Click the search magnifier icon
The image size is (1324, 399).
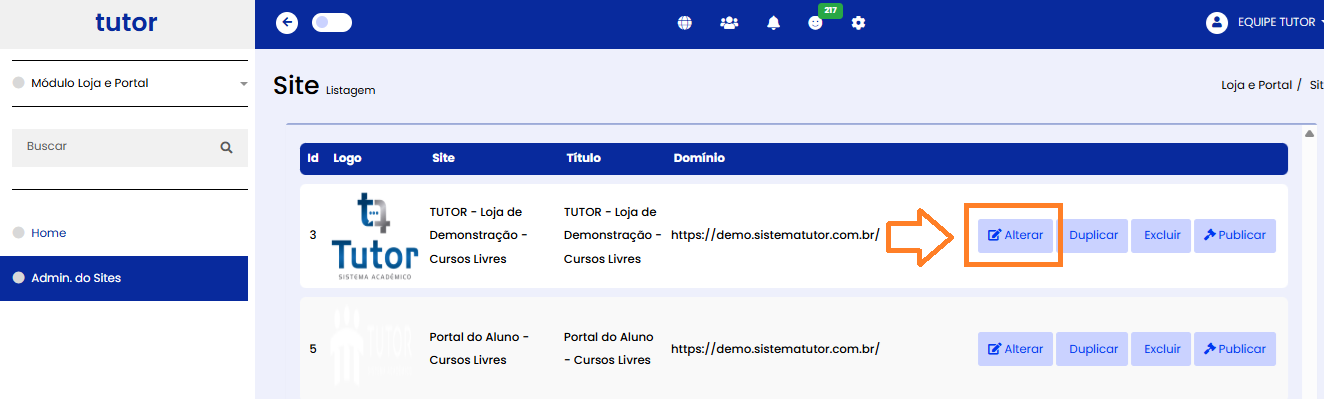click(x=227, y=147)
